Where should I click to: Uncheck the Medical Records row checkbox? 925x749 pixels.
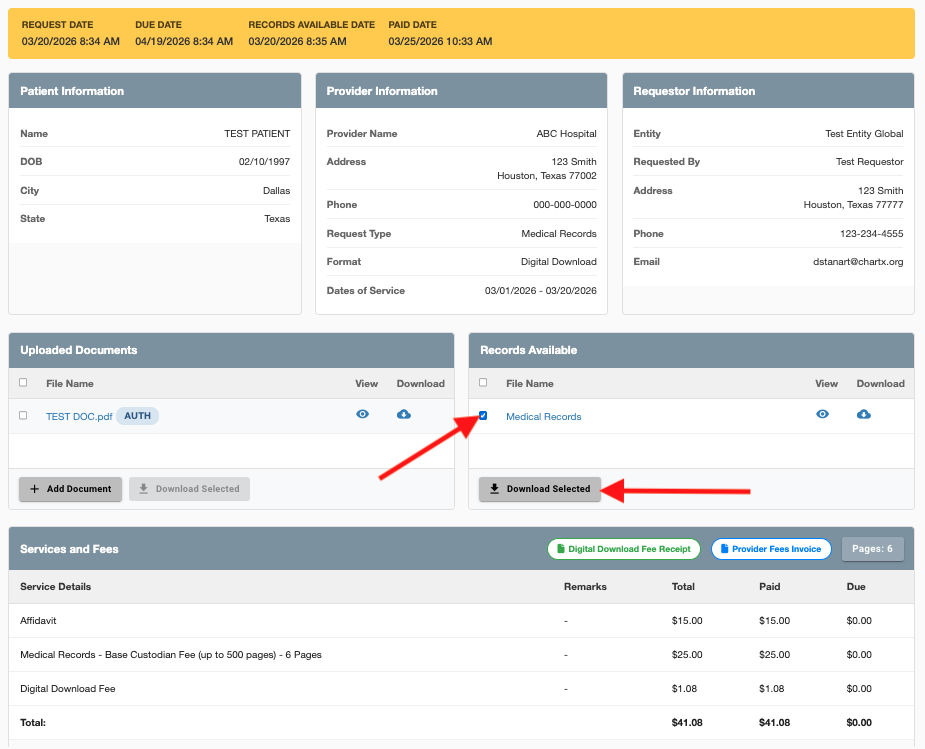pyautogui.click(x=483, y=415)
